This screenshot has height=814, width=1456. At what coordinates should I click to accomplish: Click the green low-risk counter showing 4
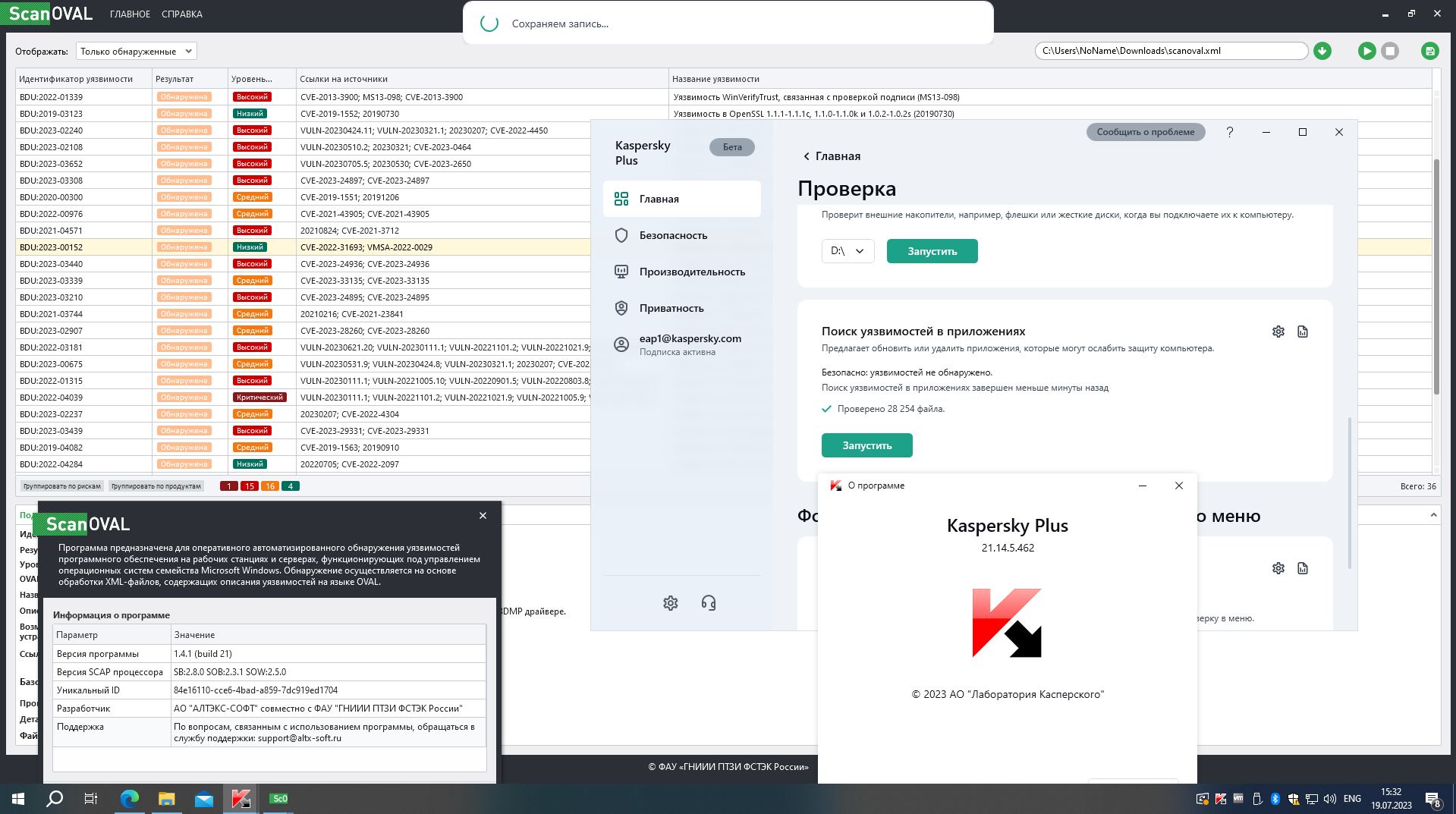pyautogui.click(x=291, y=486)
